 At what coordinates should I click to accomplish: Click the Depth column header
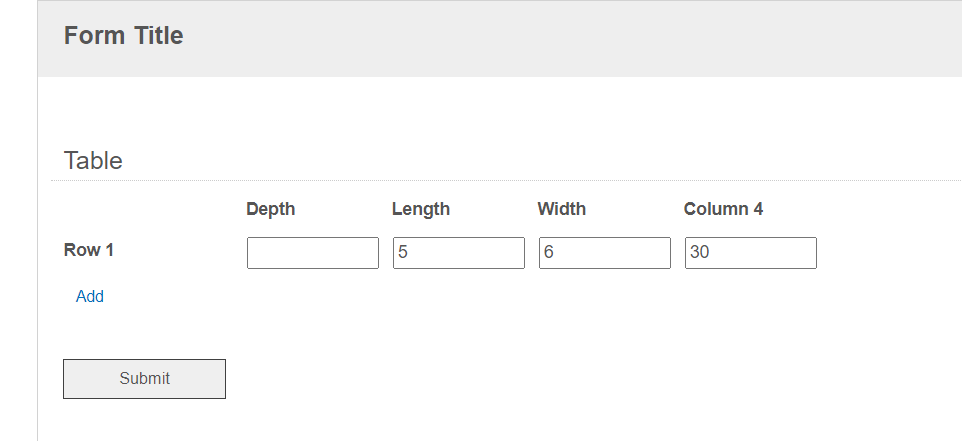click(x=271, y=209)
